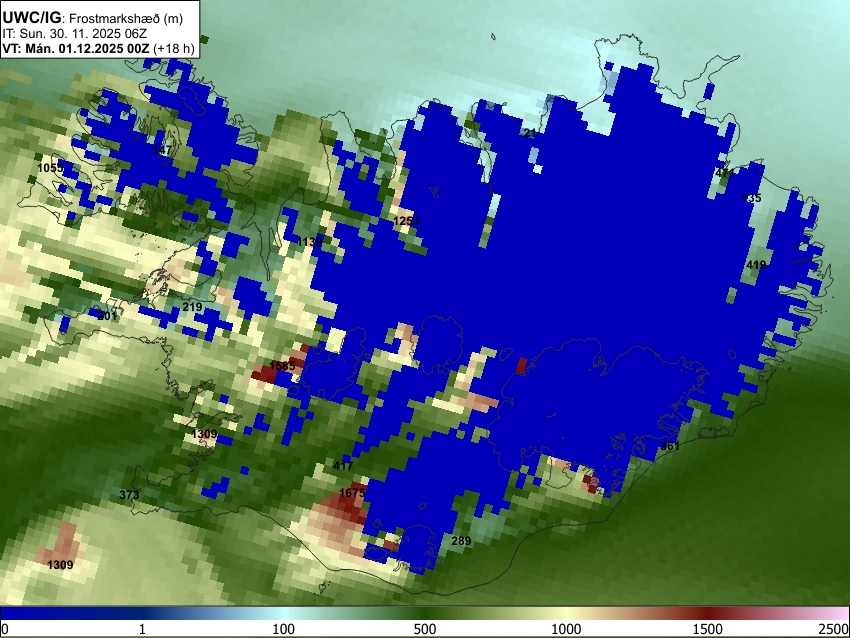Click the 289 value on the map
The width and height of the screenshot is (850, 638).
point(461,540)
